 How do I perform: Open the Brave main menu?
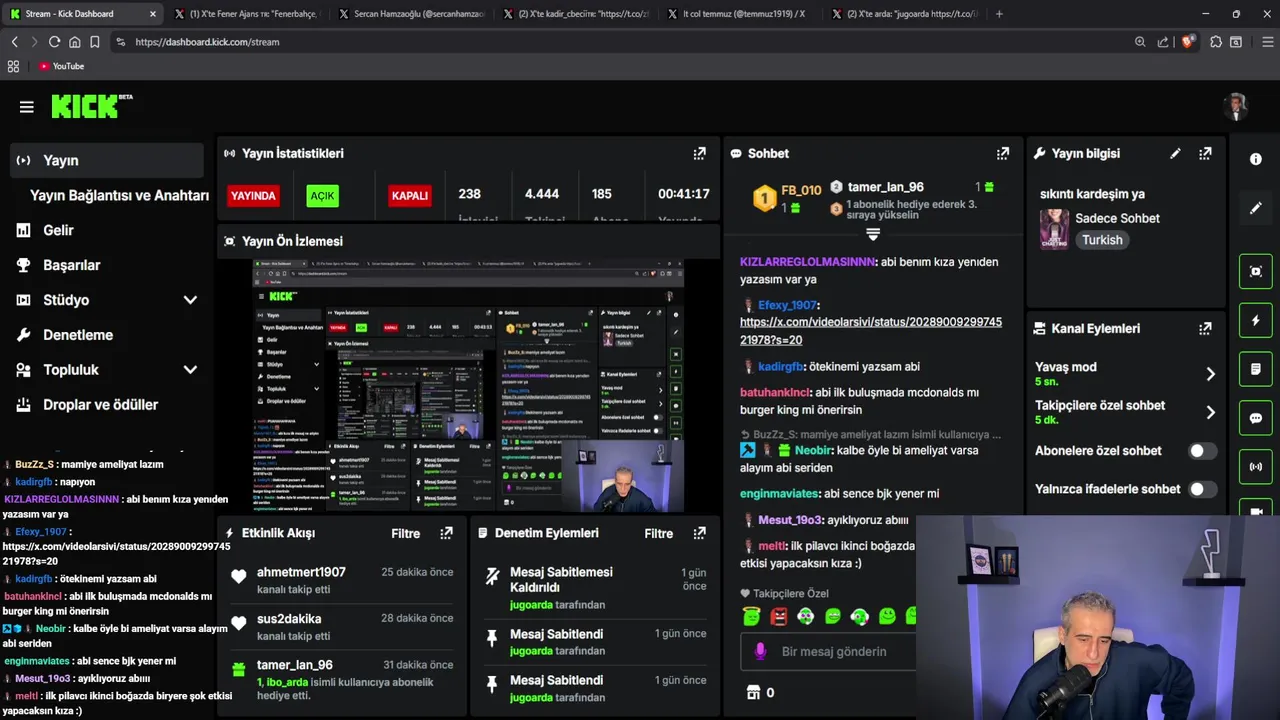(1268, 42)
